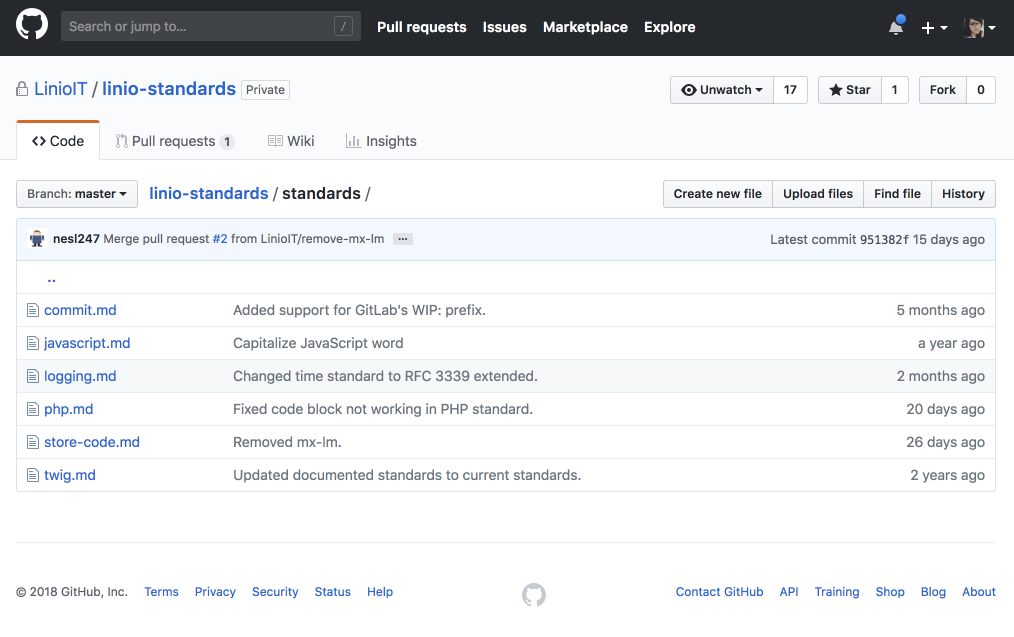
Task: Go to linio-standards in the breadcrumb
Action: (209, 193)
